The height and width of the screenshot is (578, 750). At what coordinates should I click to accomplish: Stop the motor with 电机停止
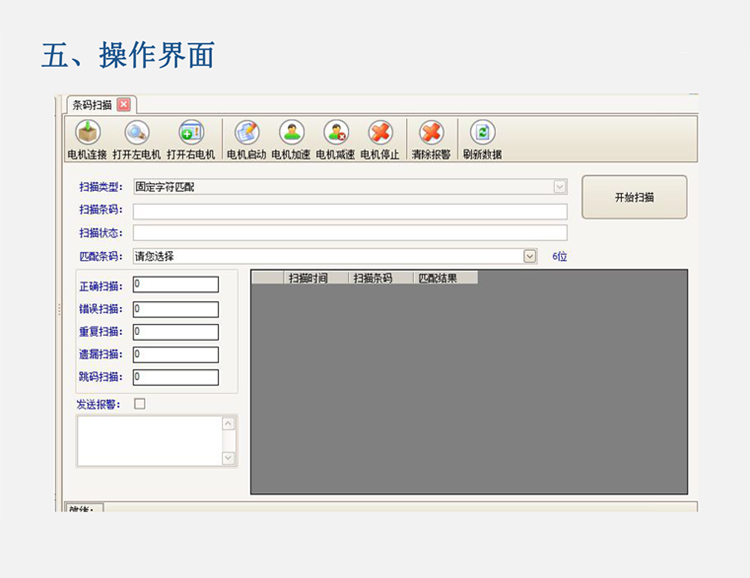point(380,133)
